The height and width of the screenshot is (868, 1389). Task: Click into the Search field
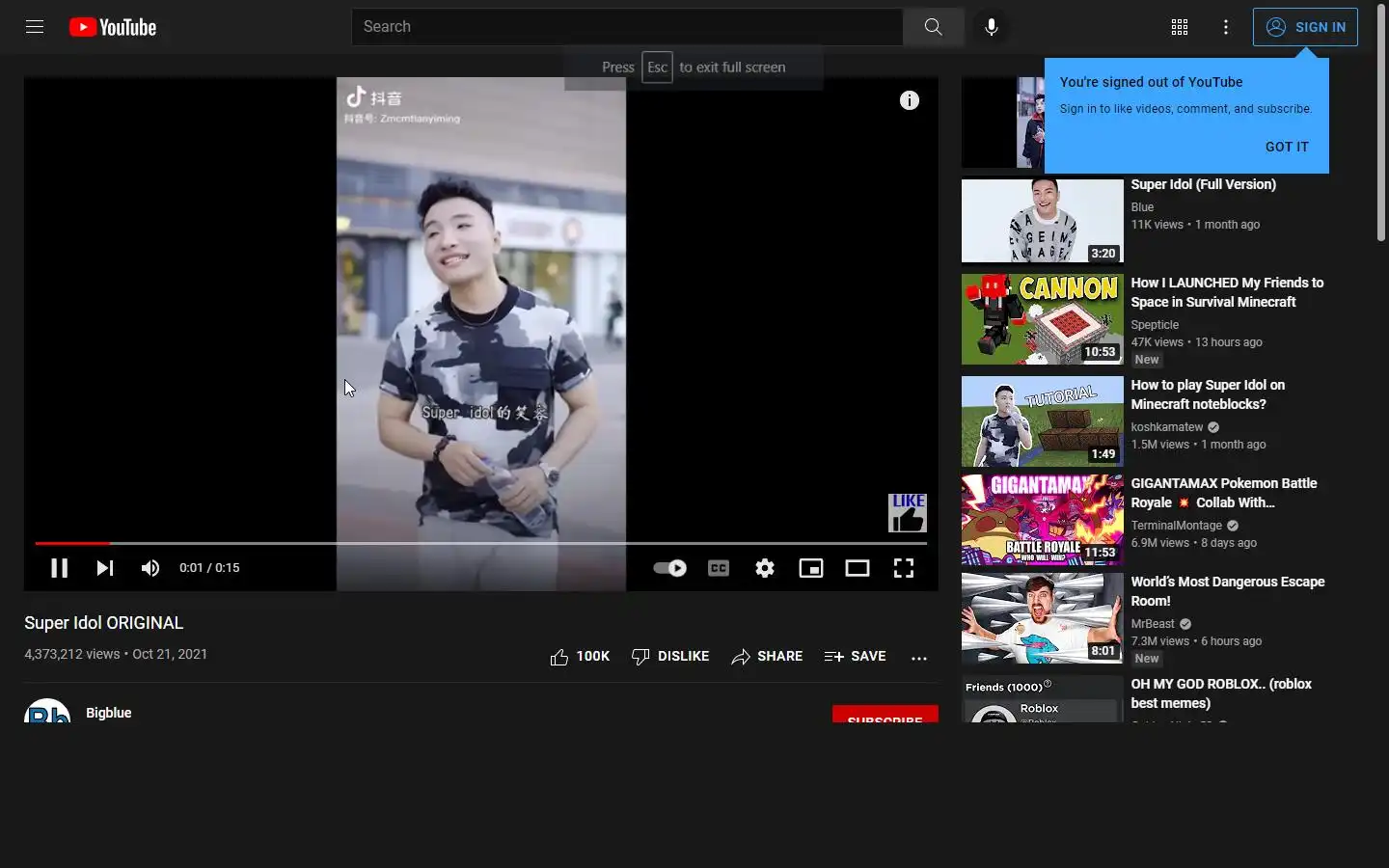click(x=627, y=27)
